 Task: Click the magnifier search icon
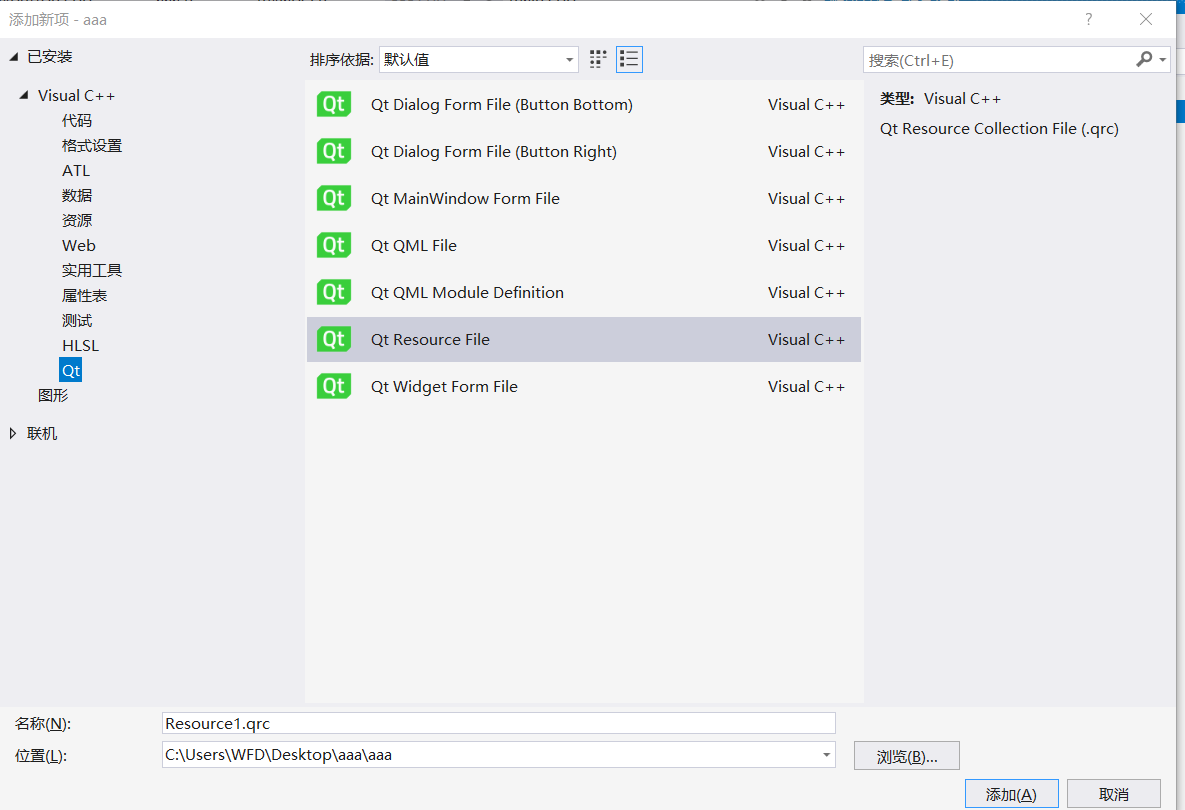(1144, 59)
